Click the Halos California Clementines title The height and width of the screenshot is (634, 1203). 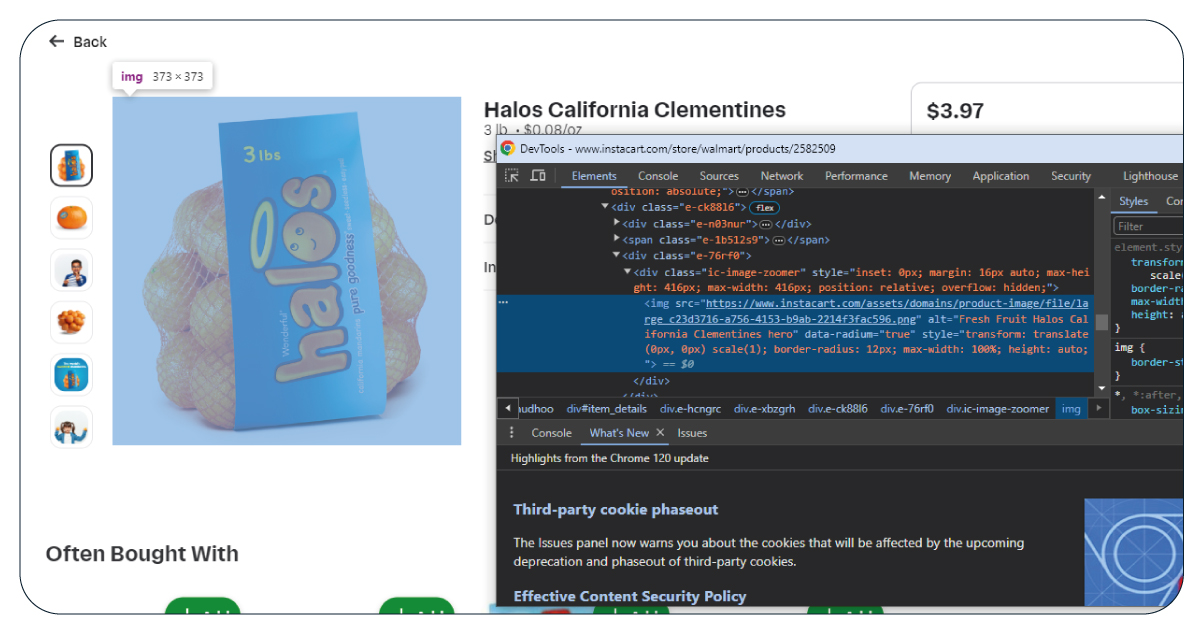635,110
